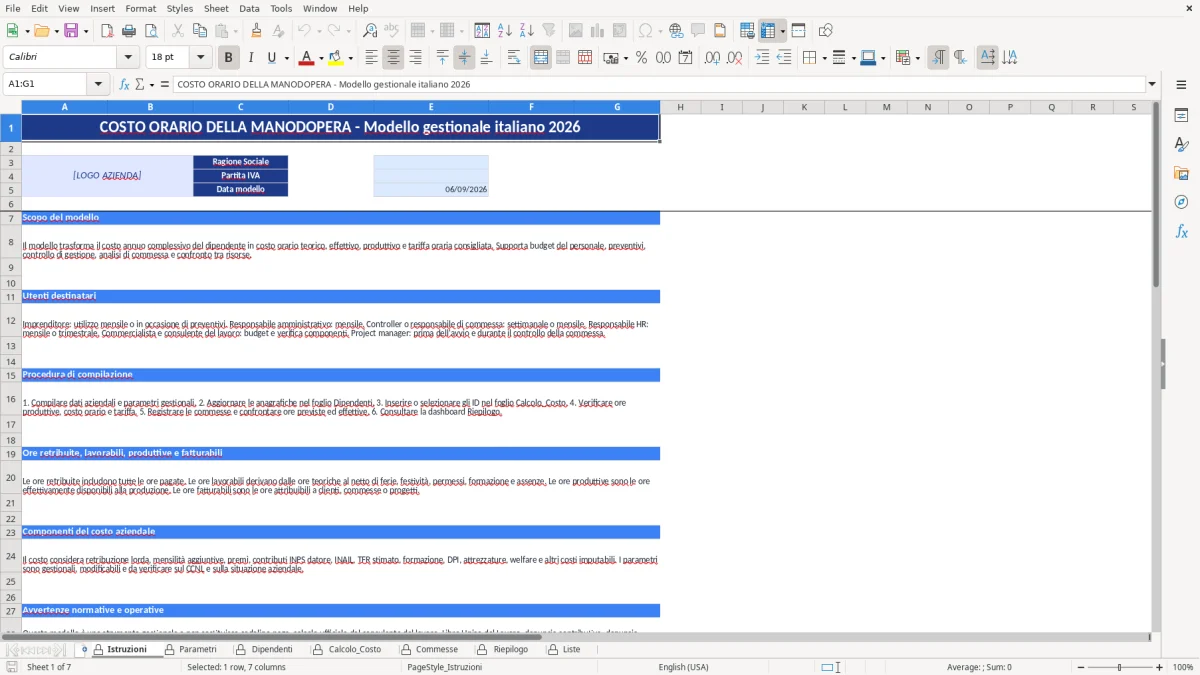Open Borders dropdown arrow
This screenshot has height=675, width=1200.
pyautogui.click(x=824, y=58)
